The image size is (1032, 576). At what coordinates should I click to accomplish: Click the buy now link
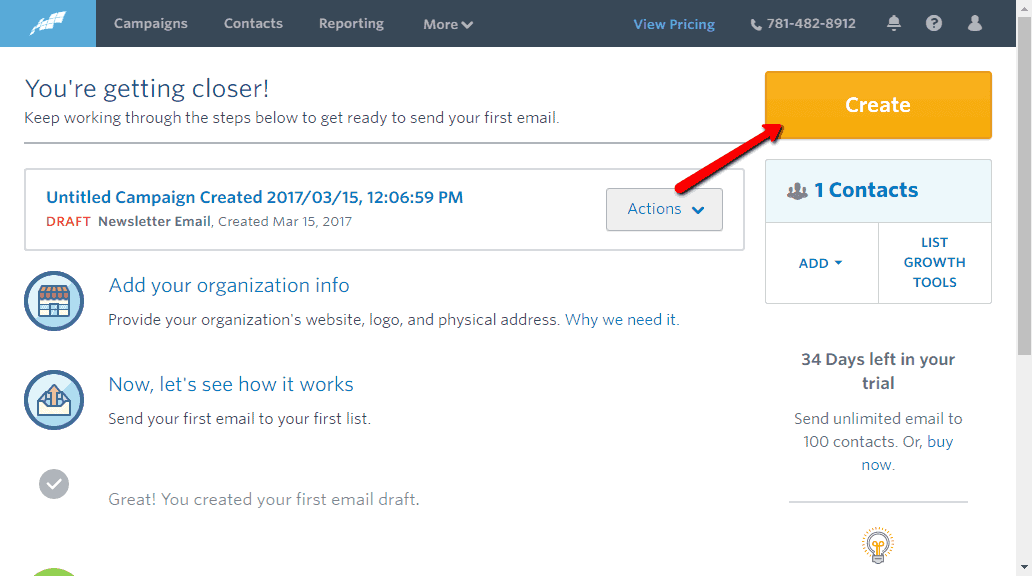point(940,442)
